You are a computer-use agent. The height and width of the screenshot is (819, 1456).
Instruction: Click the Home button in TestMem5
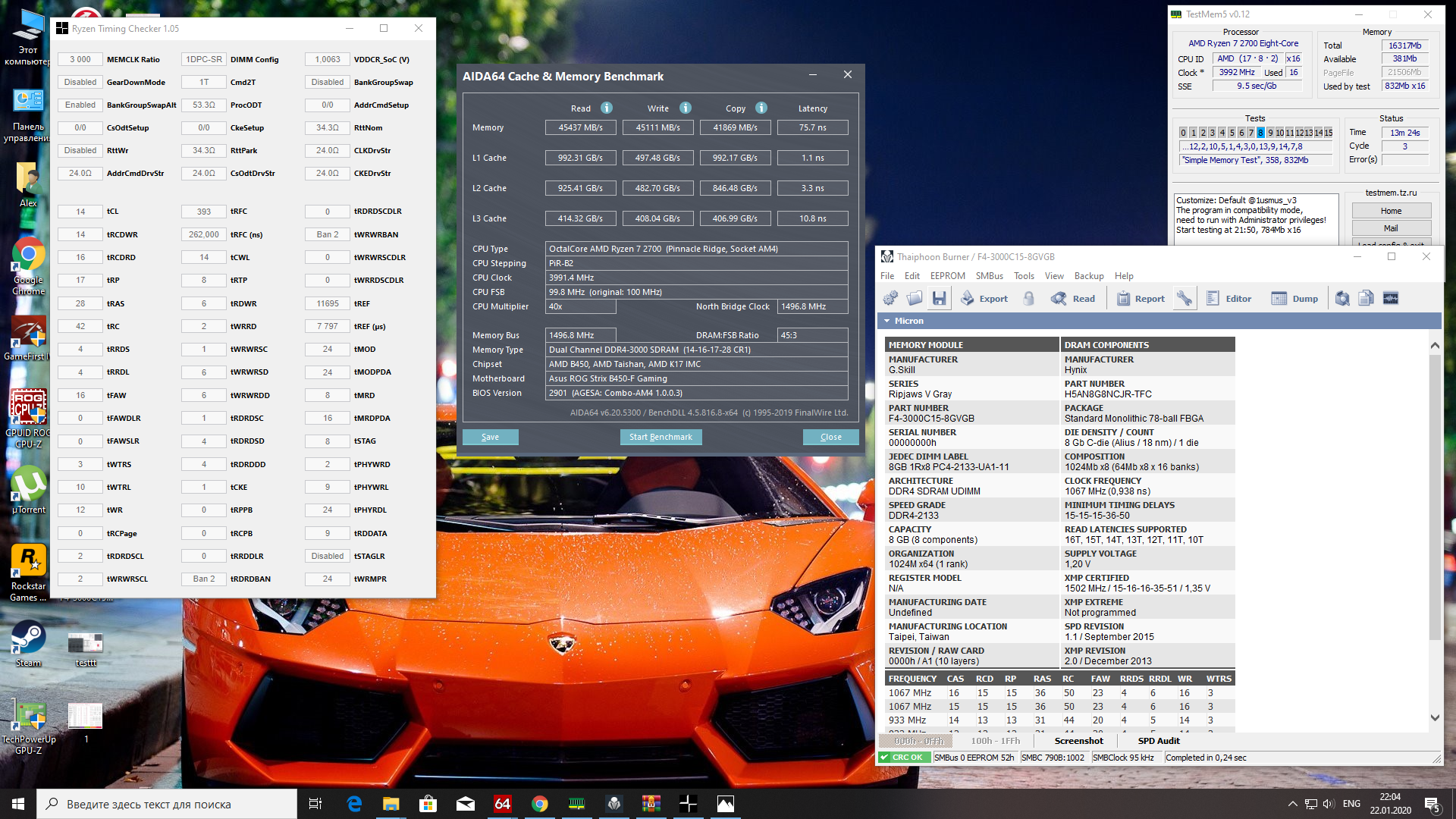1390,211
